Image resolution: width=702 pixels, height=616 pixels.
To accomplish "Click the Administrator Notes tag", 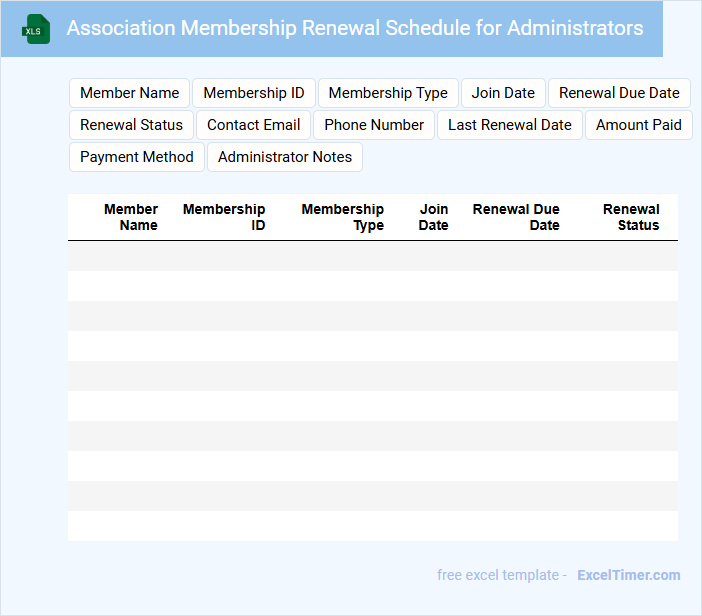I will [x=285, y=157].
